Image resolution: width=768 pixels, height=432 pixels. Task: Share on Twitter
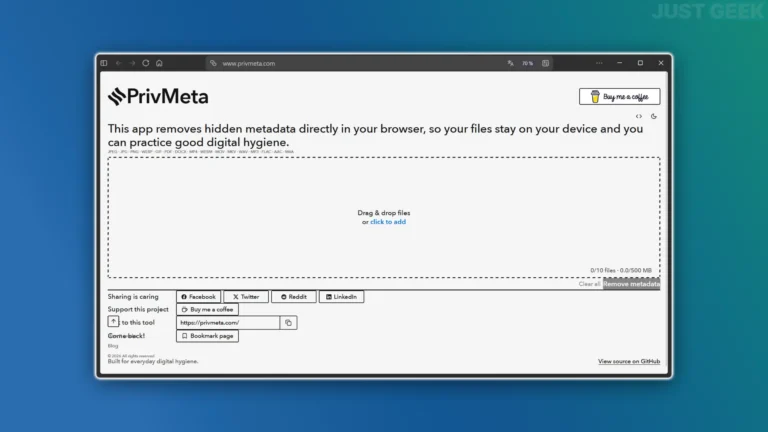coord(246,297)
